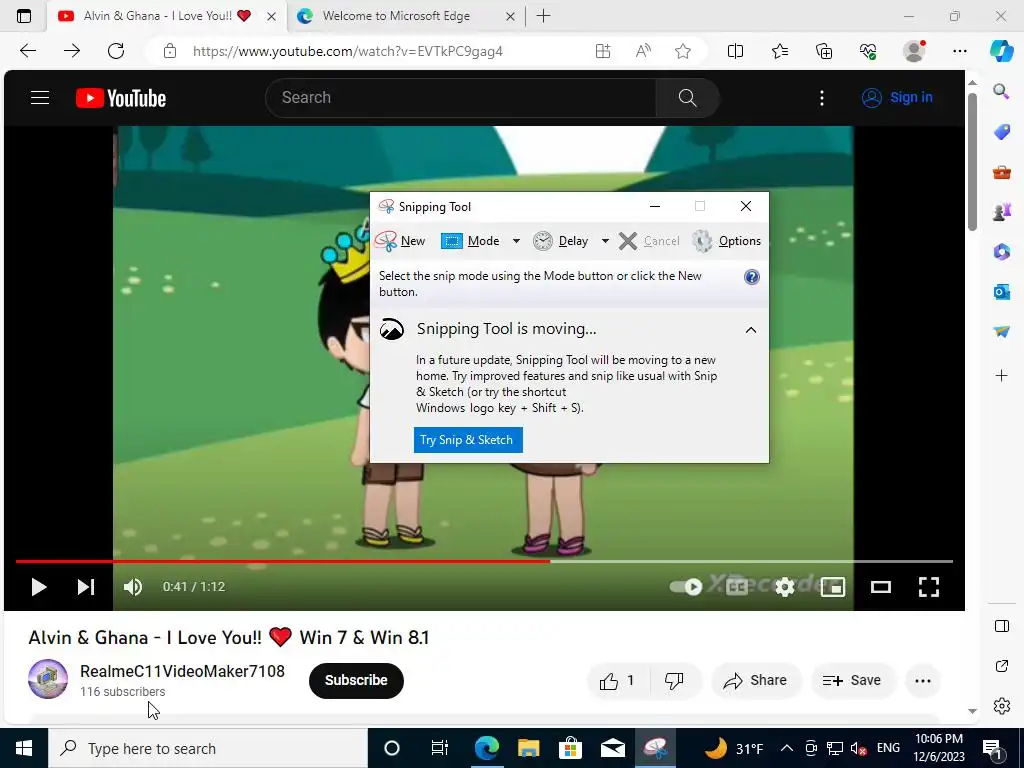The width and height of the screenshot is (1024, 768).
Task: Open Edge profile avatar
Action: point(914,51)
